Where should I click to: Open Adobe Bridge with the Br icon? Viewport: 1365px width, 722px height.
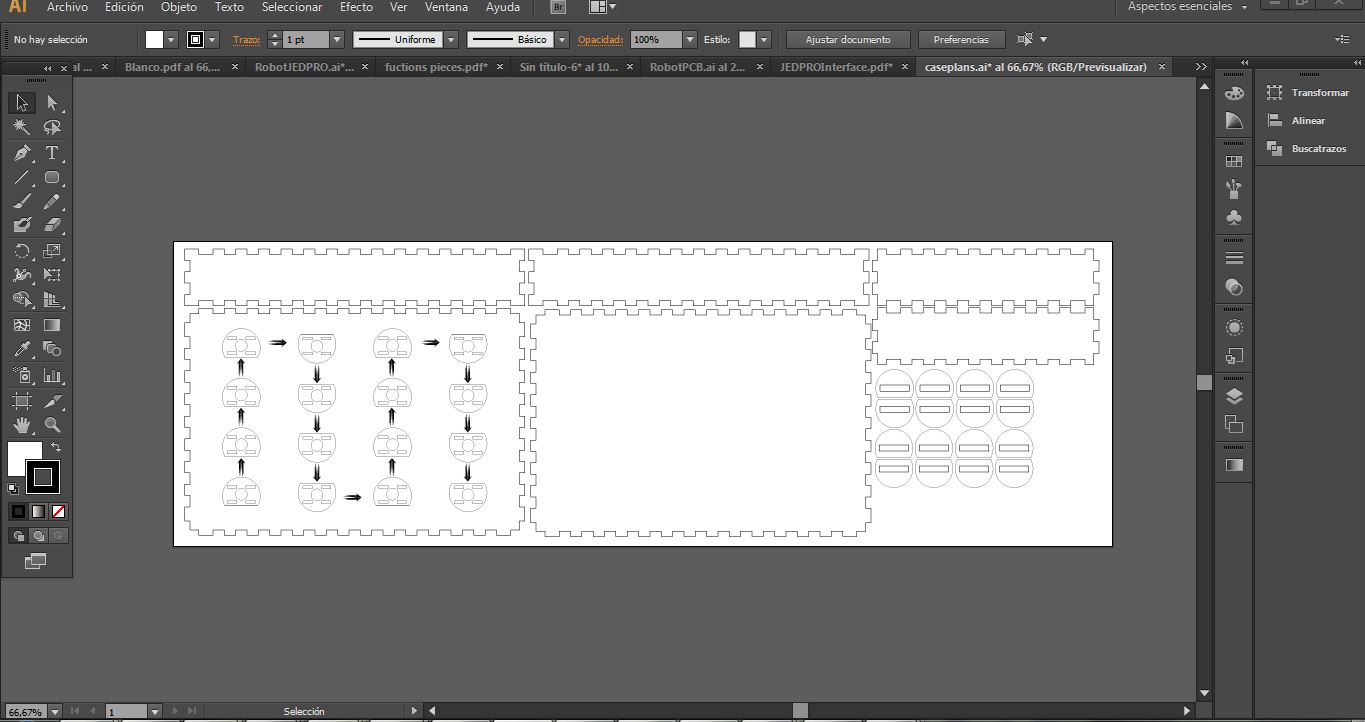coord(558,7)
